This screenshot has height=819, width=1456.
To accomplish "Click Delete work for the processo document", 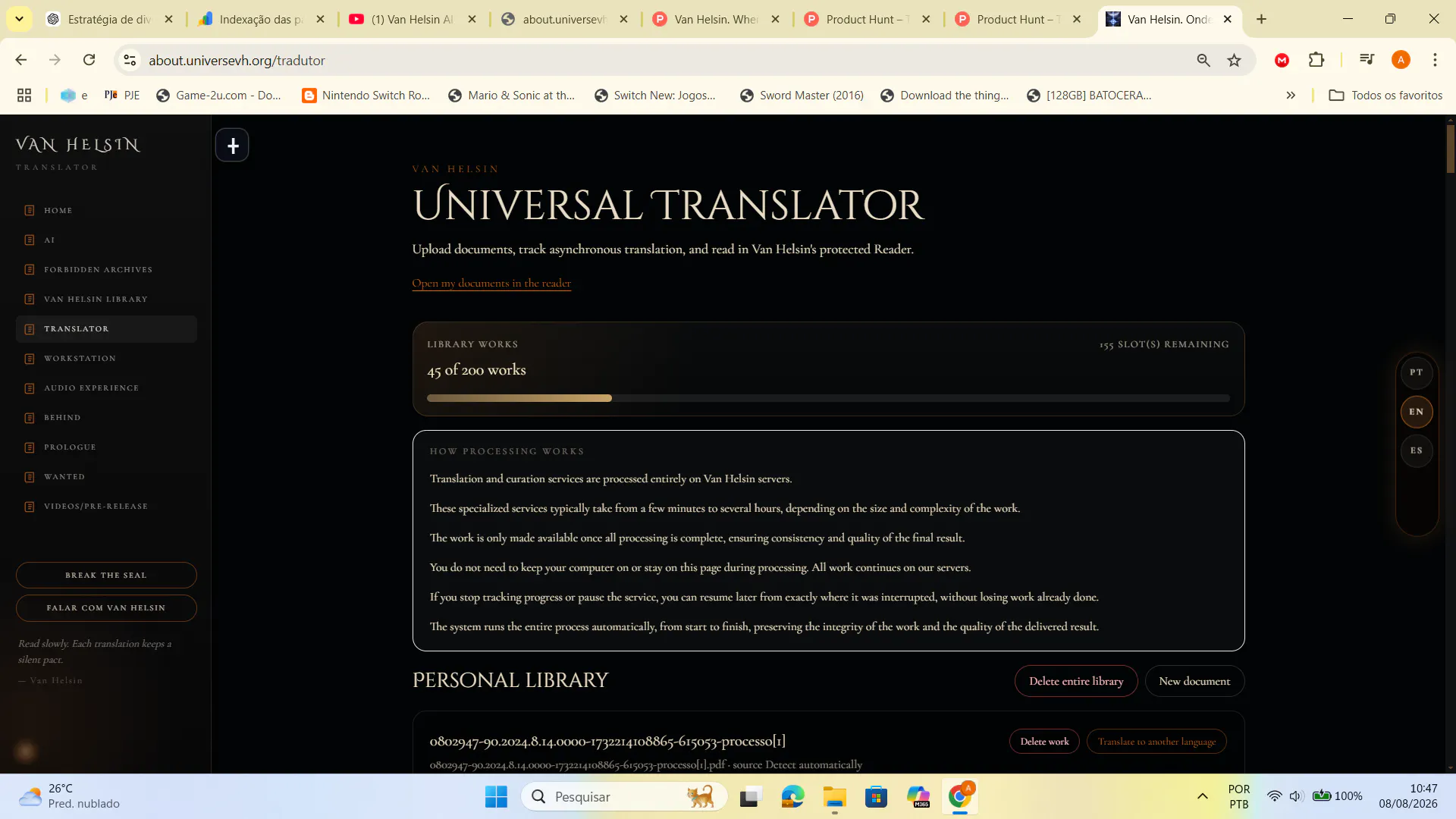I will [1044, 742].
